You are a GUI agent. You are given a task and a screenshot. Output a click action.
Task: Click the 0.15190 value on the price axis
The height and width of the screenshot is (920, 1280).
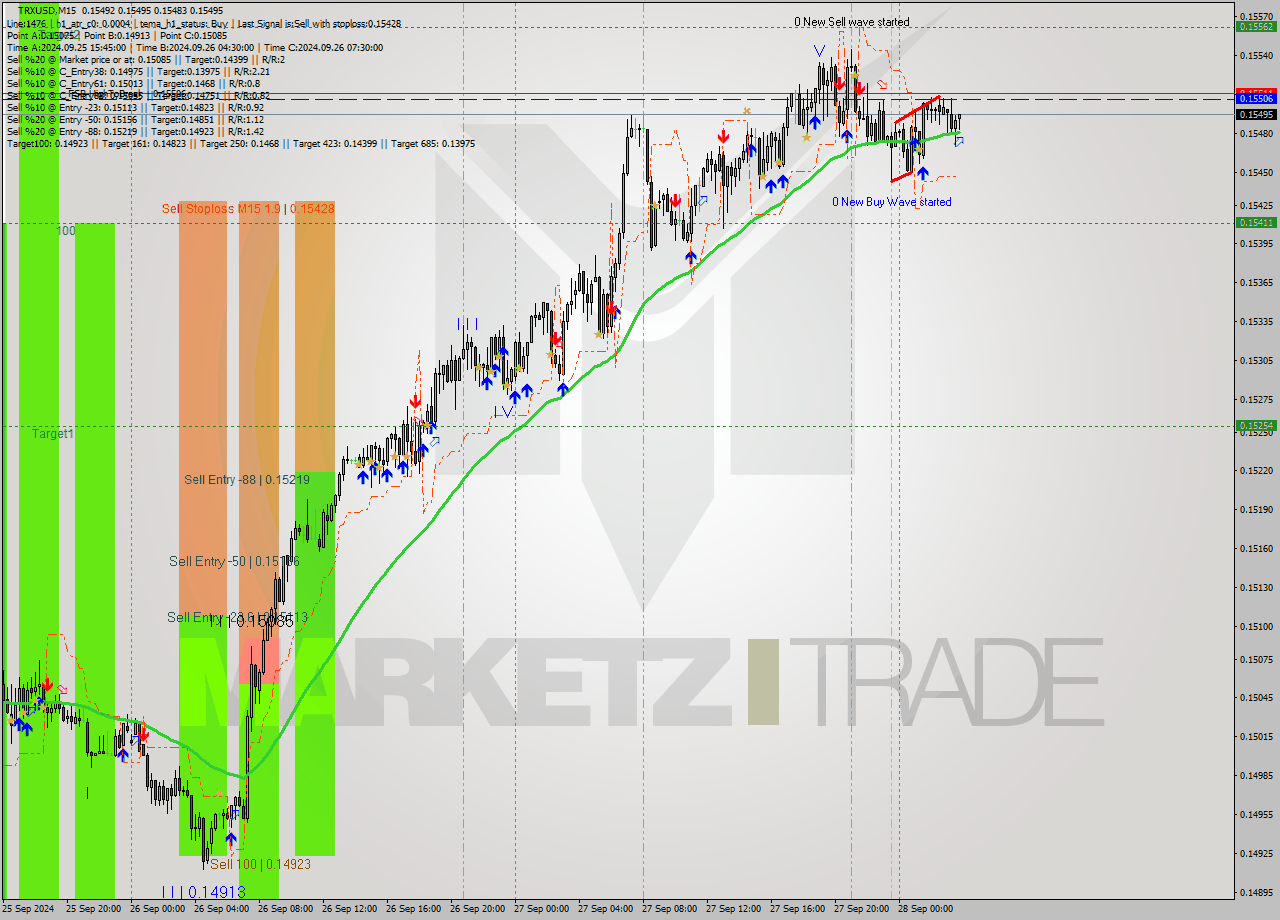1256,509
